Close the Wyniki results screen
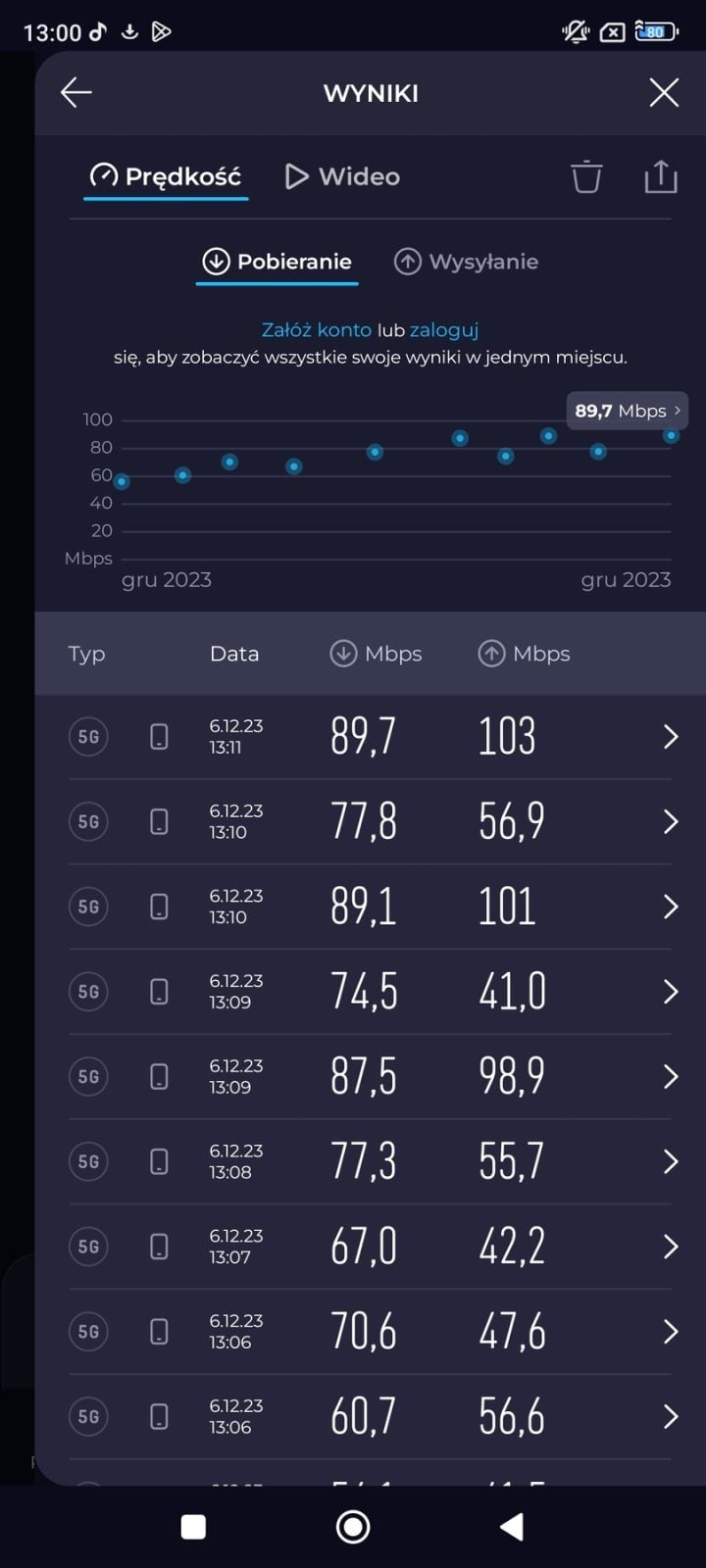This screenshot has height=1568, width=706. pyautogui.click(x=664, y=93)
